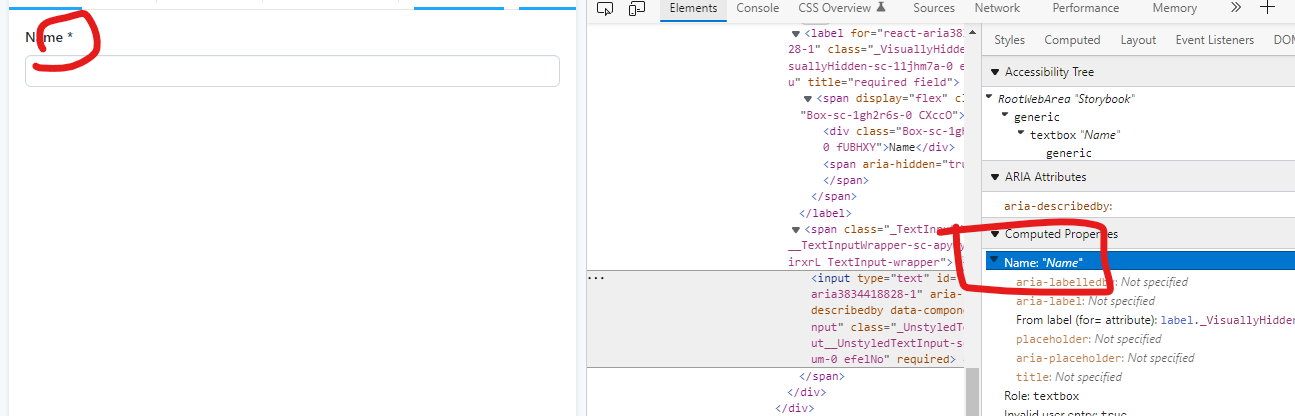Screen dimensions: 1295x416
Task: Click the CSS Overview flask icon
Action: [881, 8]
